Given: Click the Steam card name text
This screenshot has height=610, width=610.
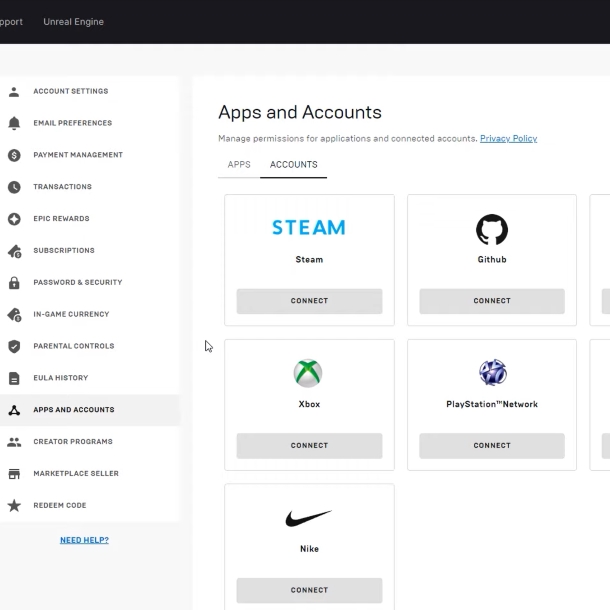Looking at the screenshot, I should point(309,259).
